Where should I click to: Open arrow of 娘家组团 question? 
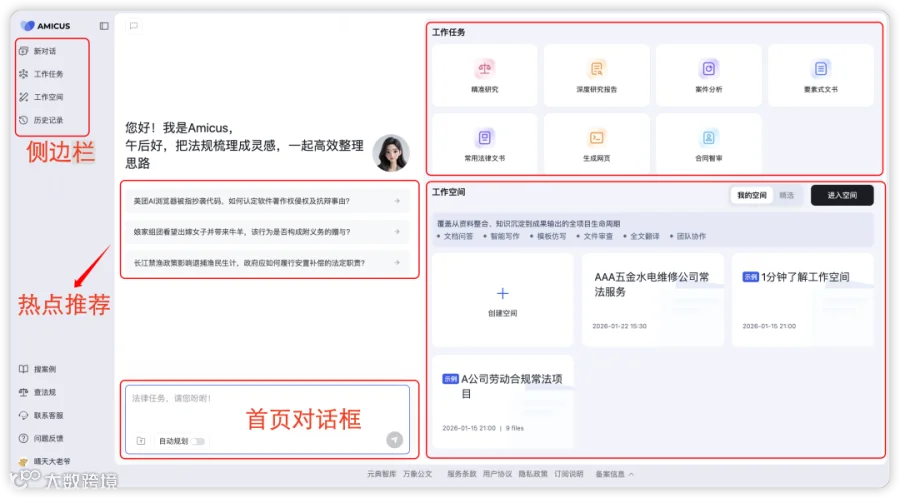coord(397,232)
